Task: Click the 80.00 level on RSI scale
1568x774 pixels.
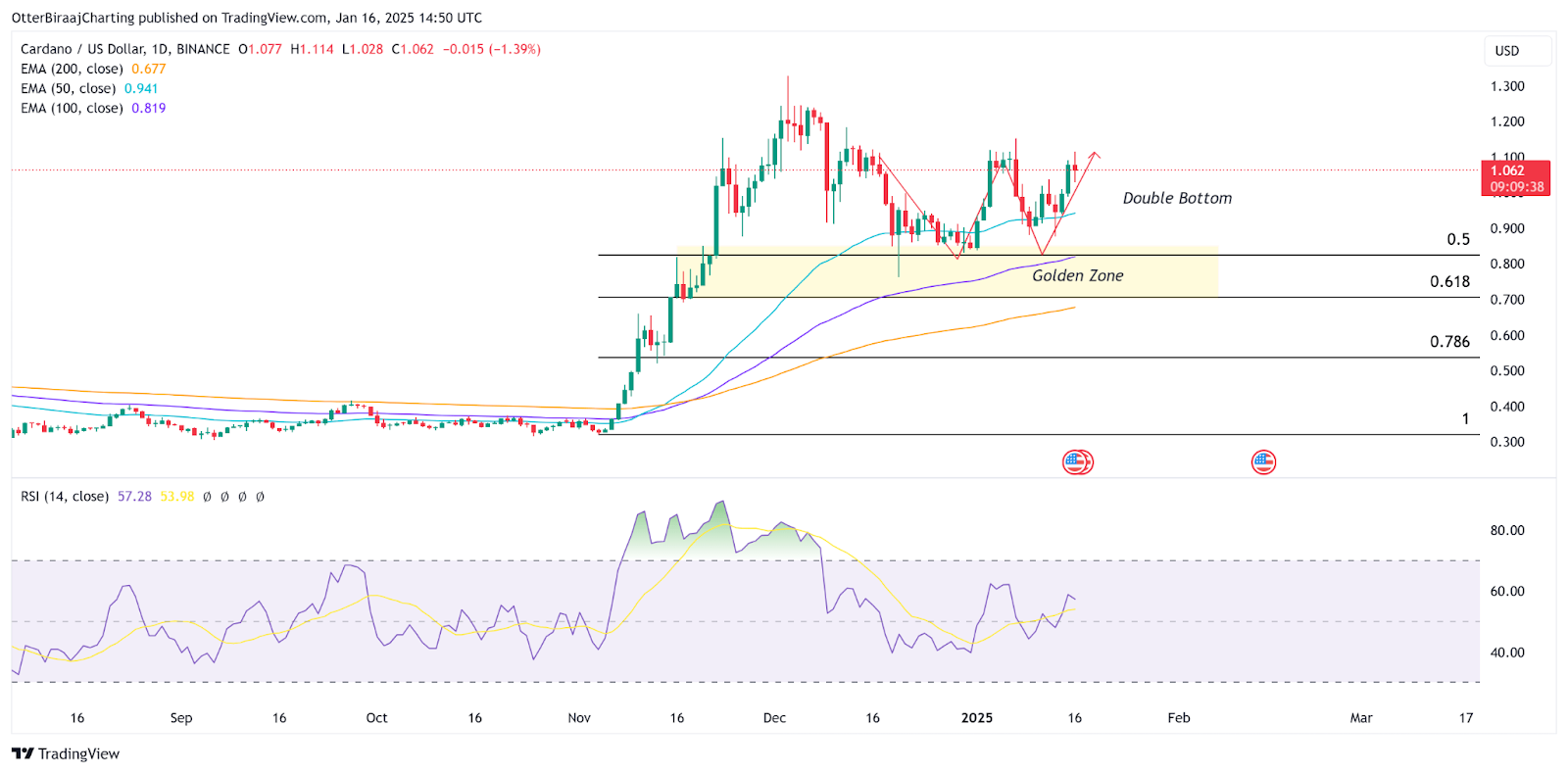Action: (1507, 531)
